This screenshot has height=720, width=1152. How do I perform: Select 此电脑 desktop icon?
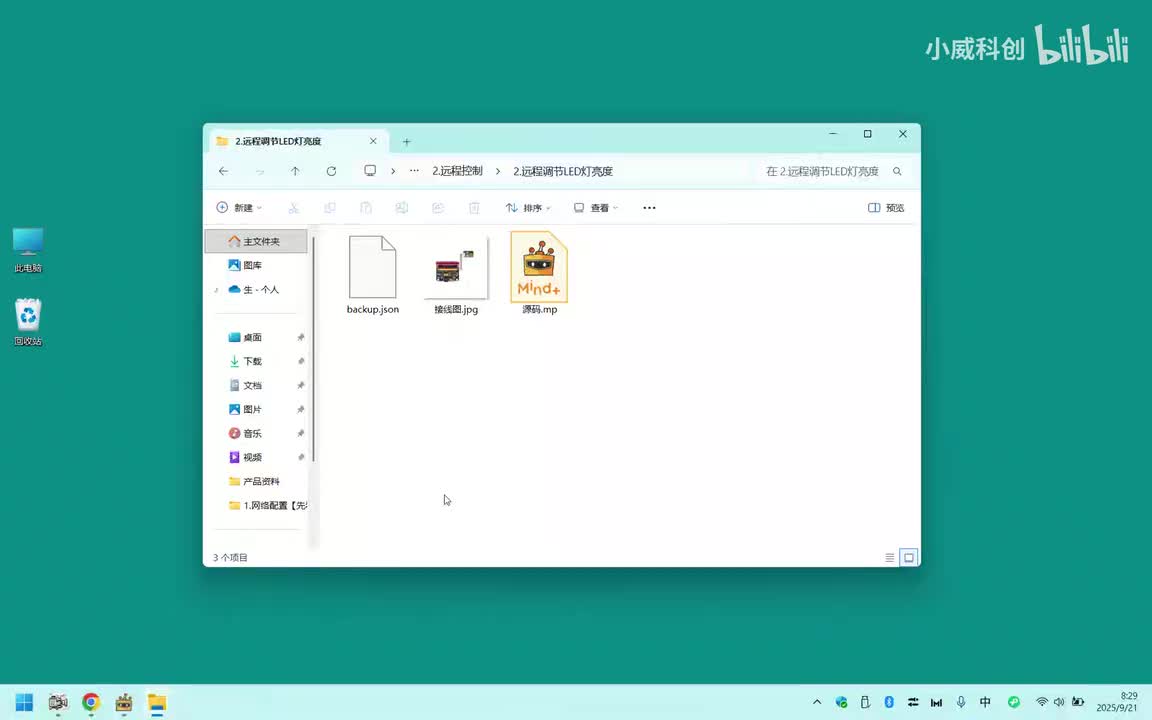28,250
